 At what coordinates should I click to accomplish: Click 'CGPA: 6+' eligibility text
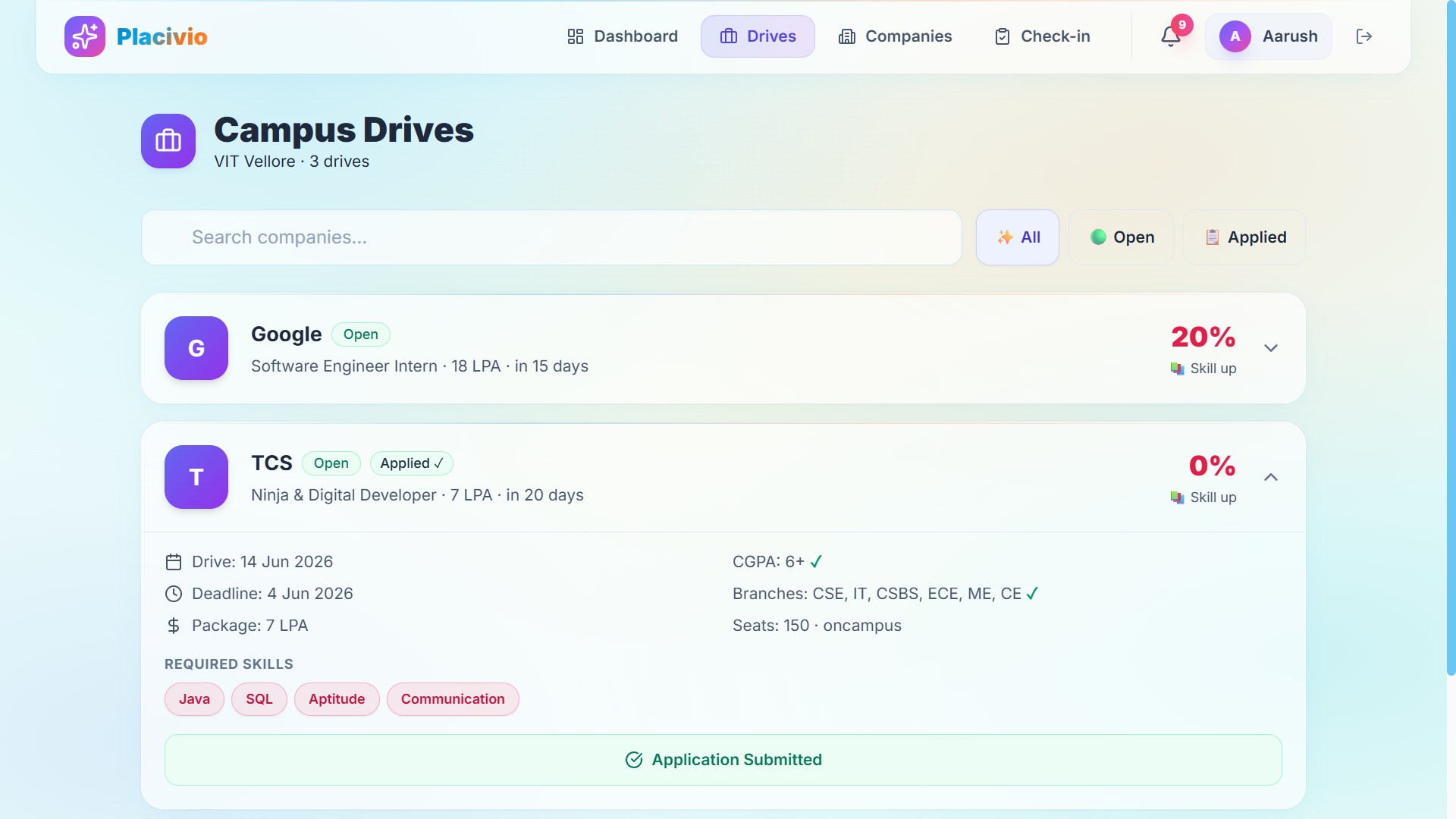pos(768,562)
